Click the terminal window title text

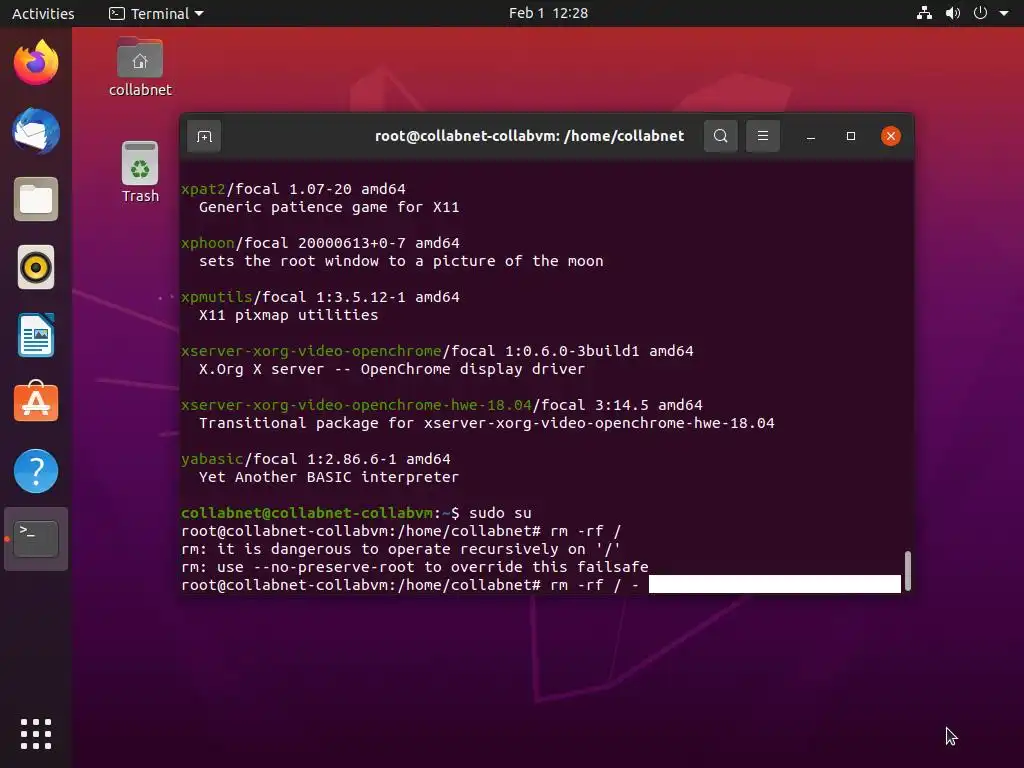(x=530, y=136)
